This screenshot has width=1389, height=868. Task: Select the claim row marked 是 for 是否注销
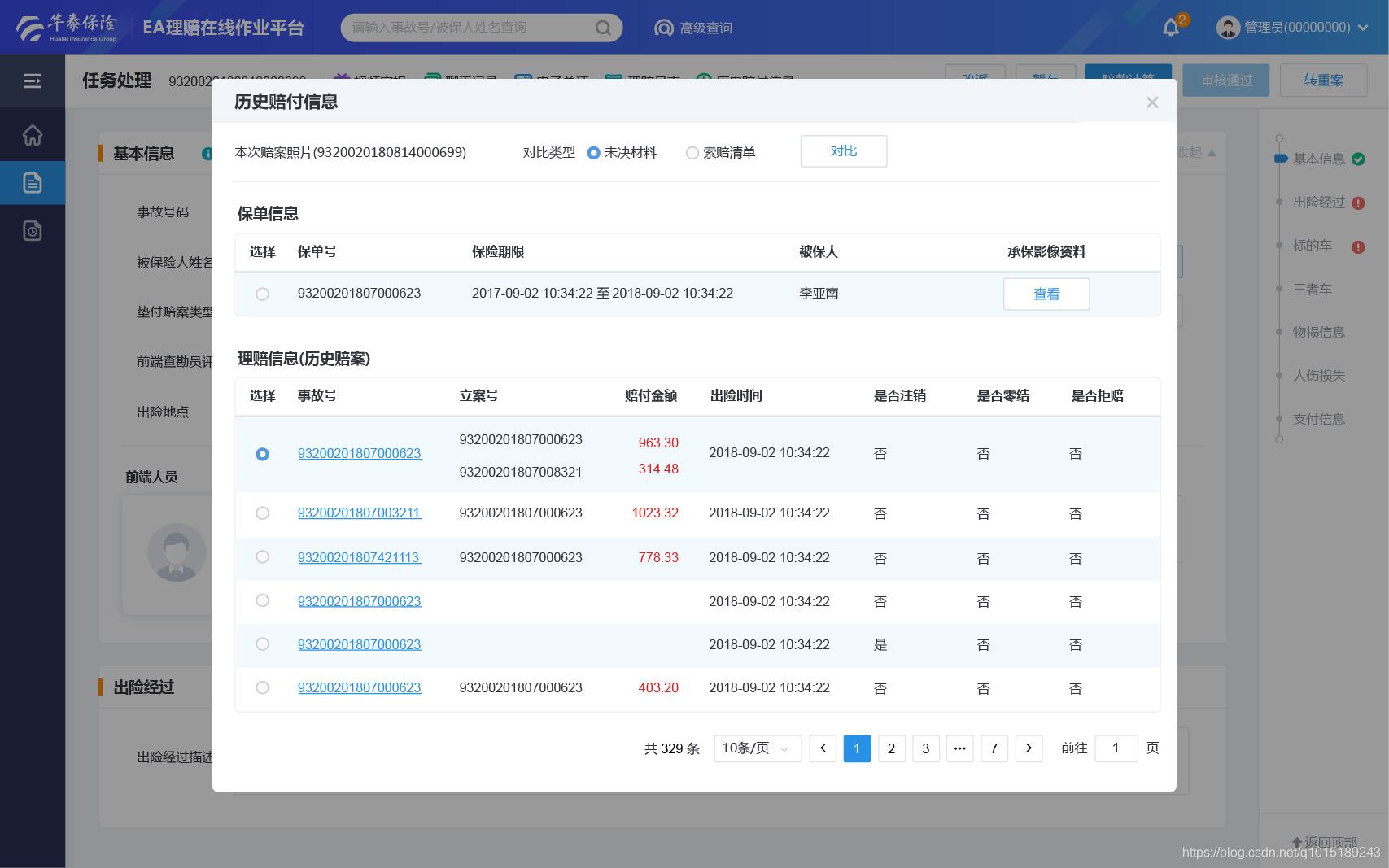(262, 644)
